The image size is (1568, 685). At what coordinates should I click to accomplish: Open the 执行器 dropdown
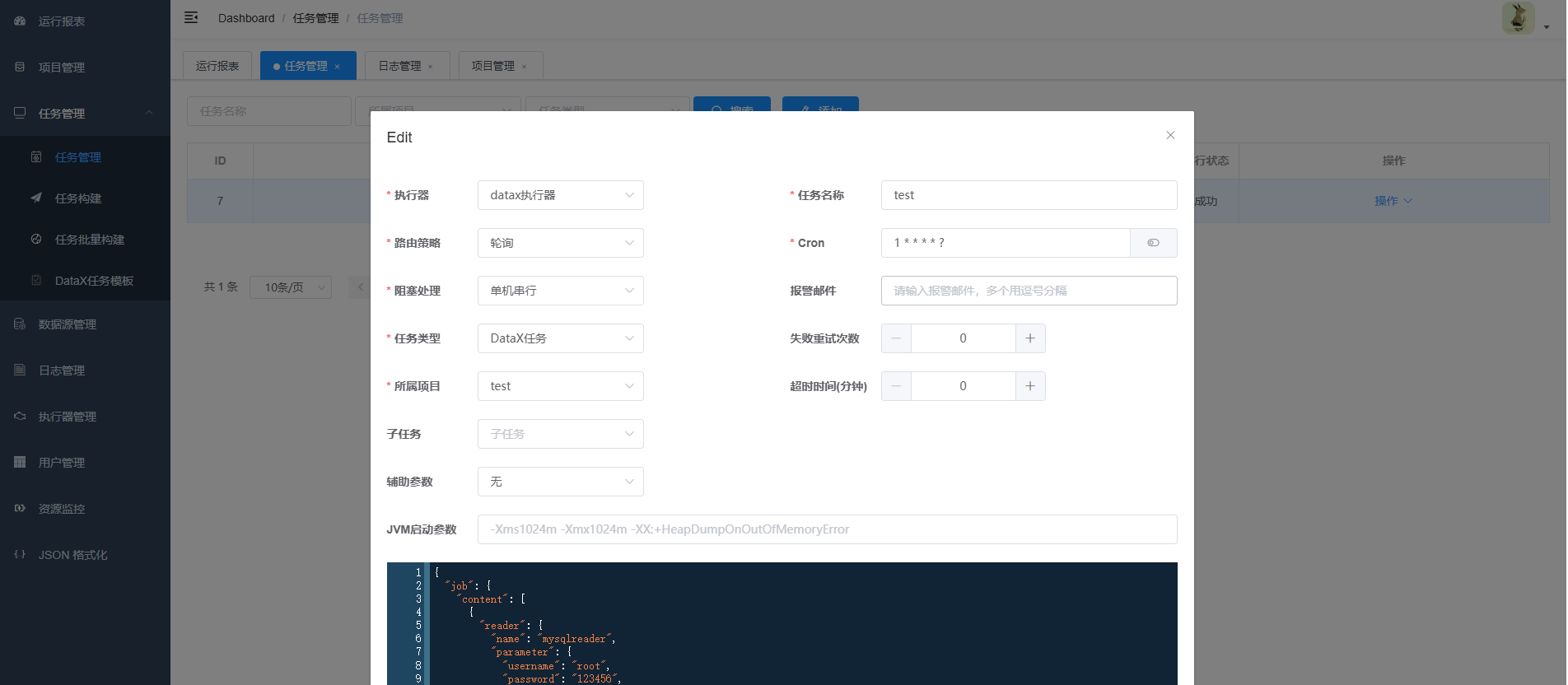click(561, 195)
